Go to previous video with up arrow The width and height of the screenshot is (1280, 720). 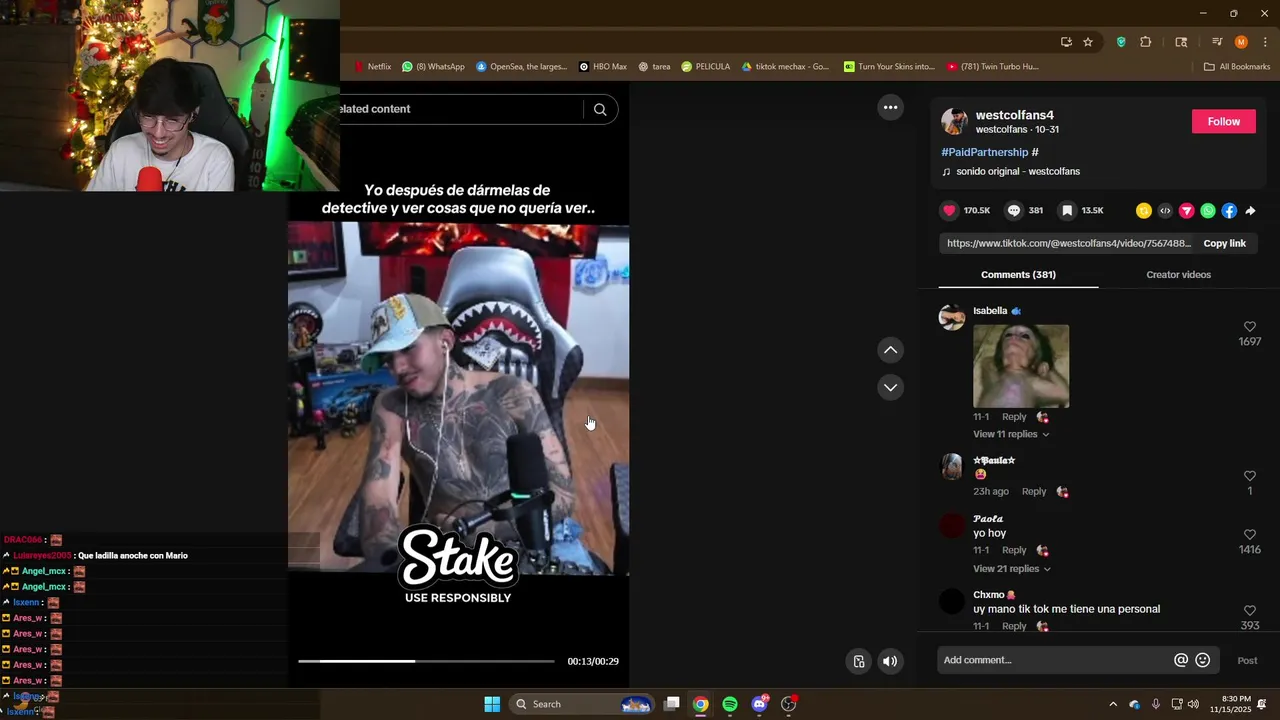click(x=890, y=350)
